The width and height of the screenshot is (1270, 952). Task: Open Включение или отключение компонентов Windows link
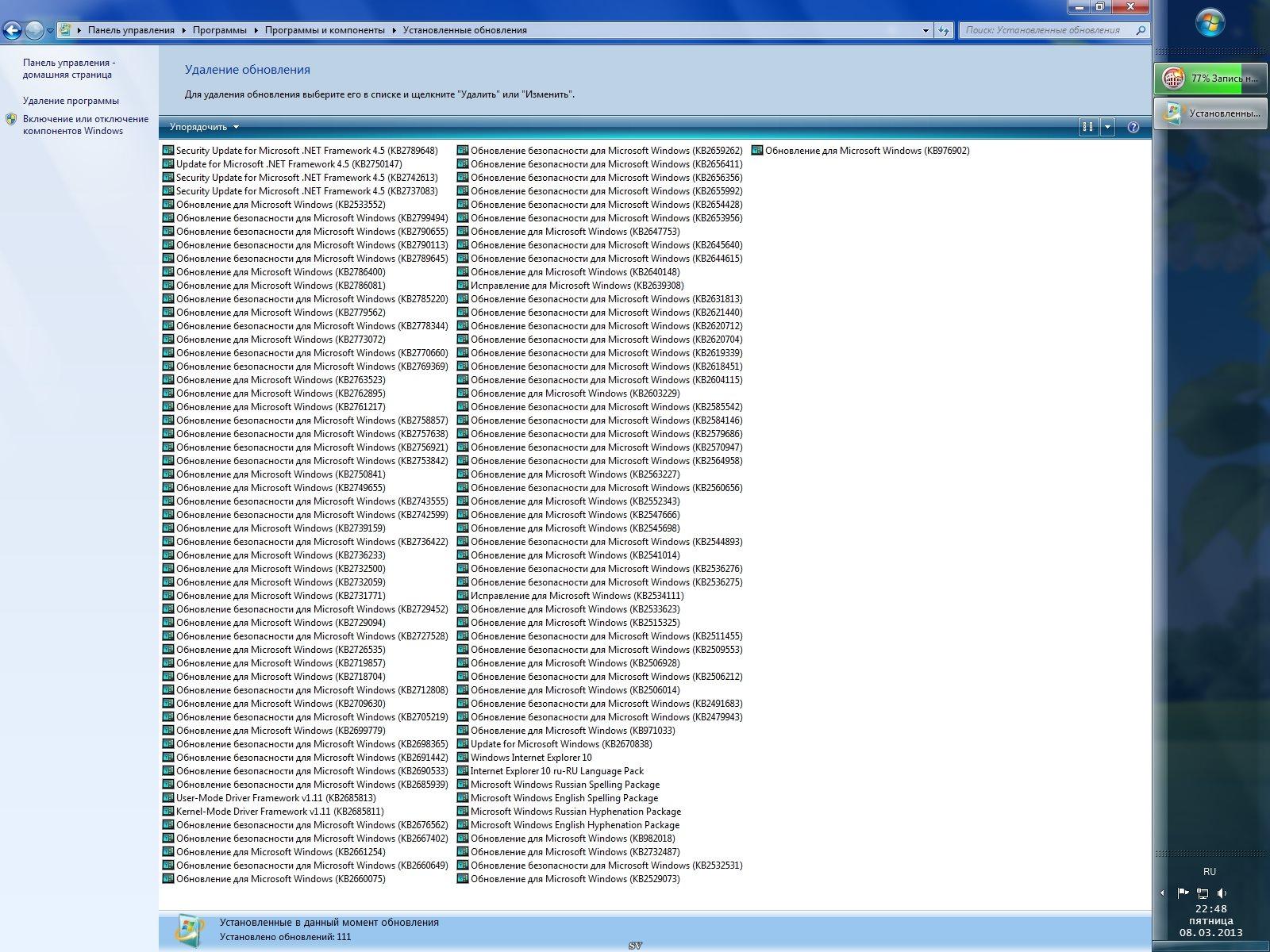tap(85, 125)
